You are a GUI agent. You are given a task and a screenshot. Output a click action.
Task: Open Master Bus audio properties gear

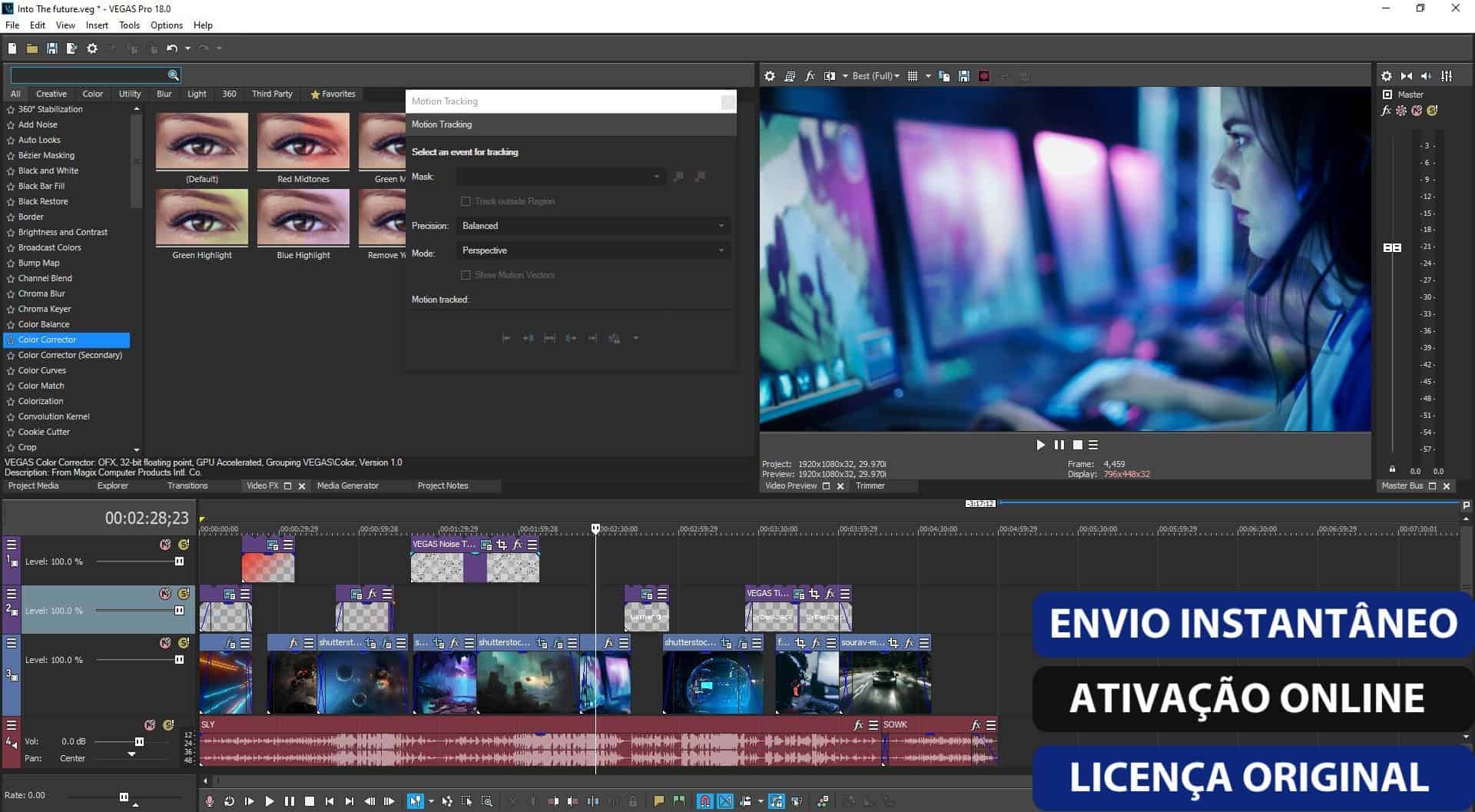(1387, 76)
